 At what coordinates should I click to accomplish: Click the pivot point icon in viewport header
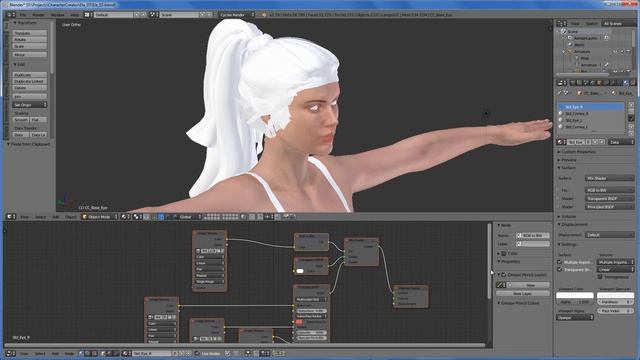138,217
